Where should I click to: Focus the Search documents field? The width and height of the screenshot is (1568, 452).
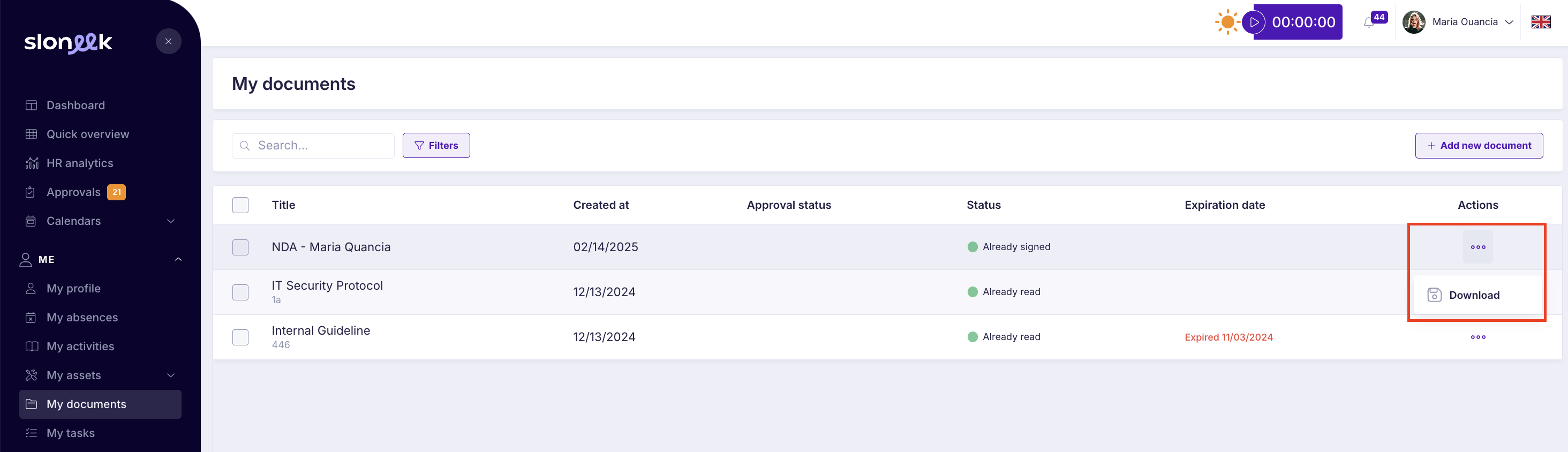(x=313, y=145)
